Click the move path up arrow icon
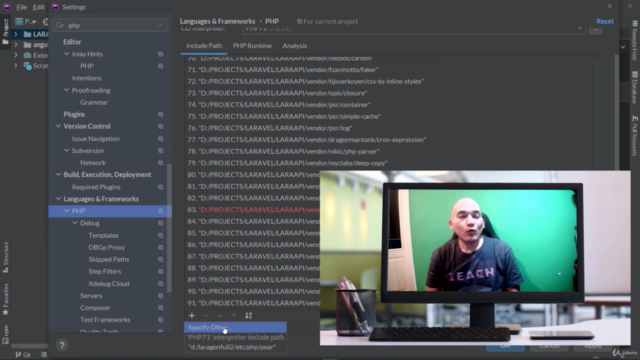 [220, 315]
